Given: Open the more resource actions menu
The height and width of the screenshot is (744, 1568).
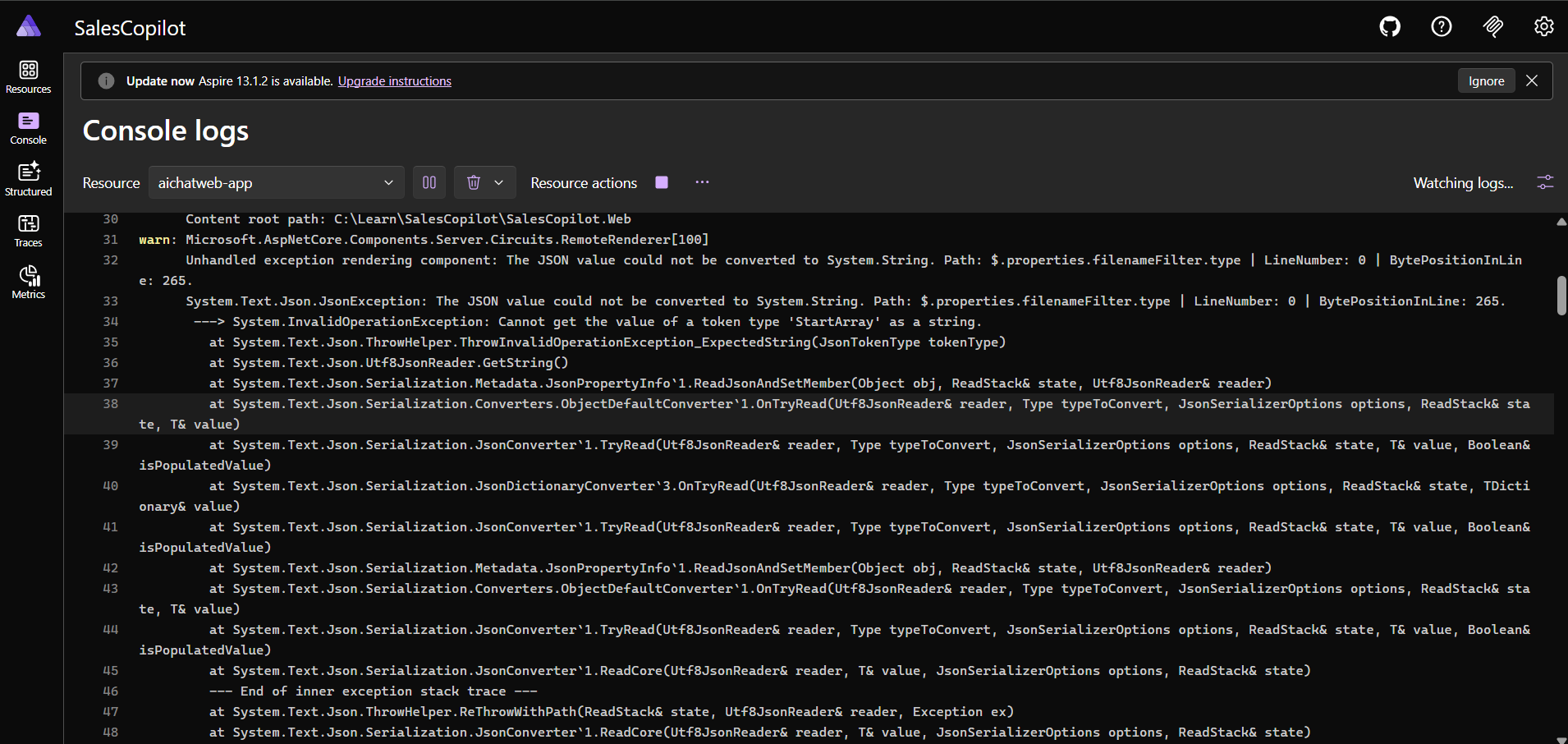Looking at the screenshot, I should click(702, 182).
